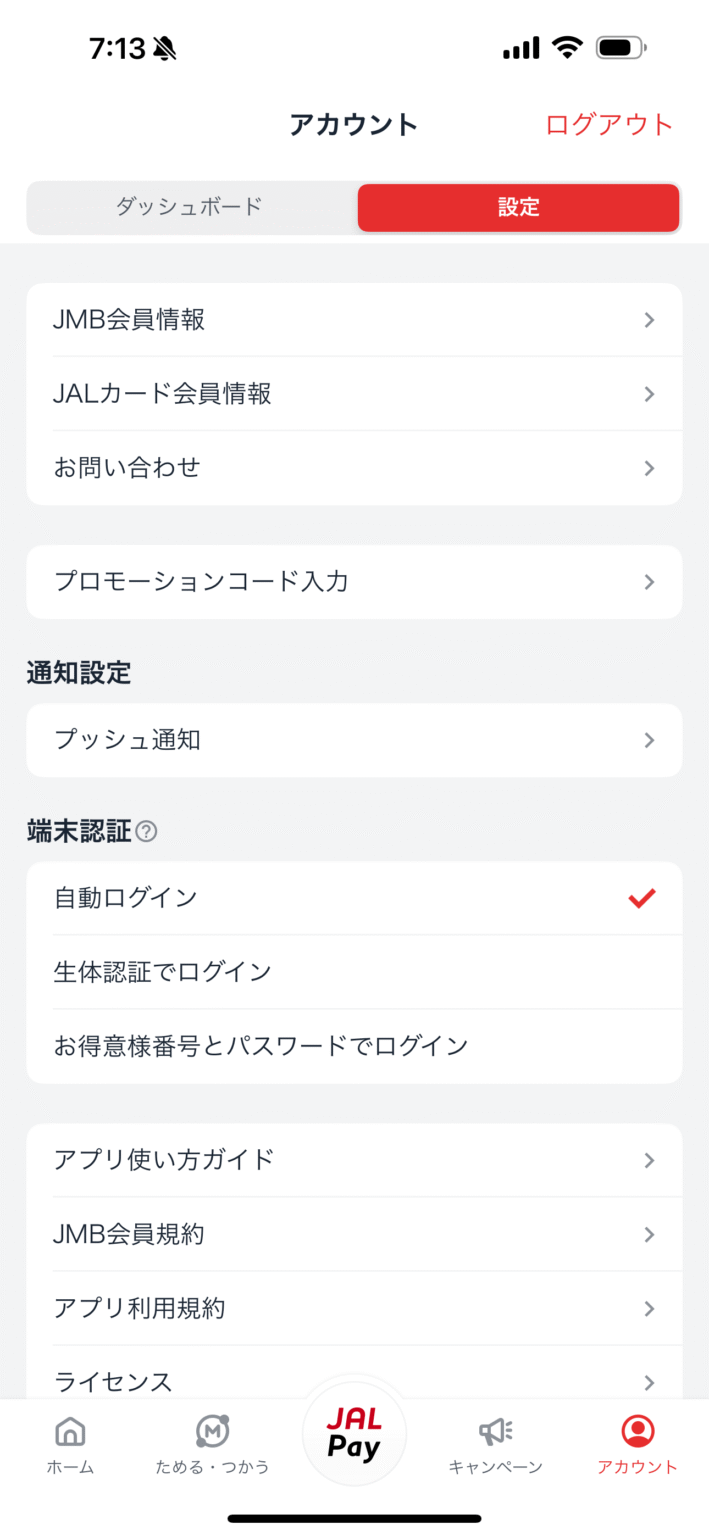
Task: Tap the battery indicator in the status bar
Action: coord(620,46)
